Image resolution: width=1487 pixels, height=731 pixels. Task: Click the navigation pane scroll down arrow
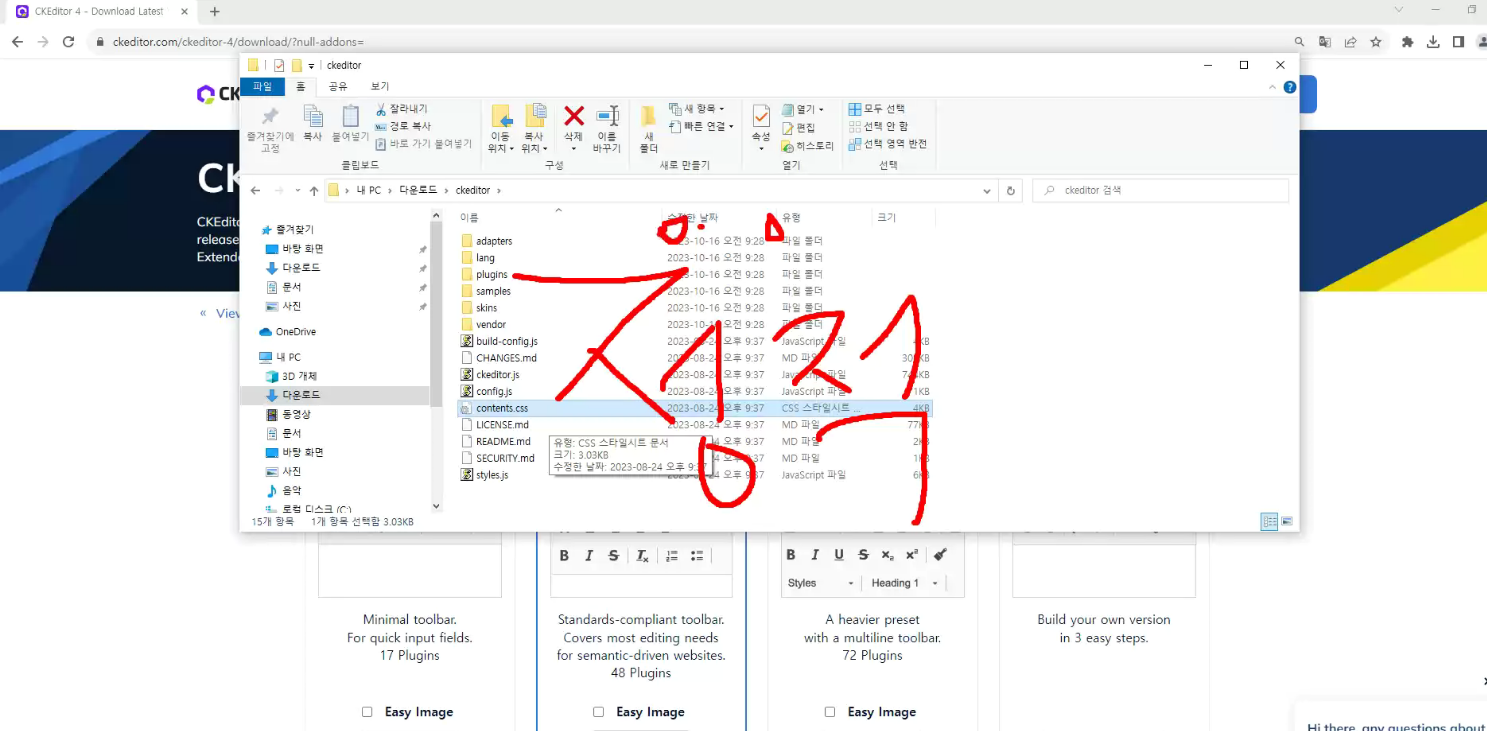tap(436, 506)
